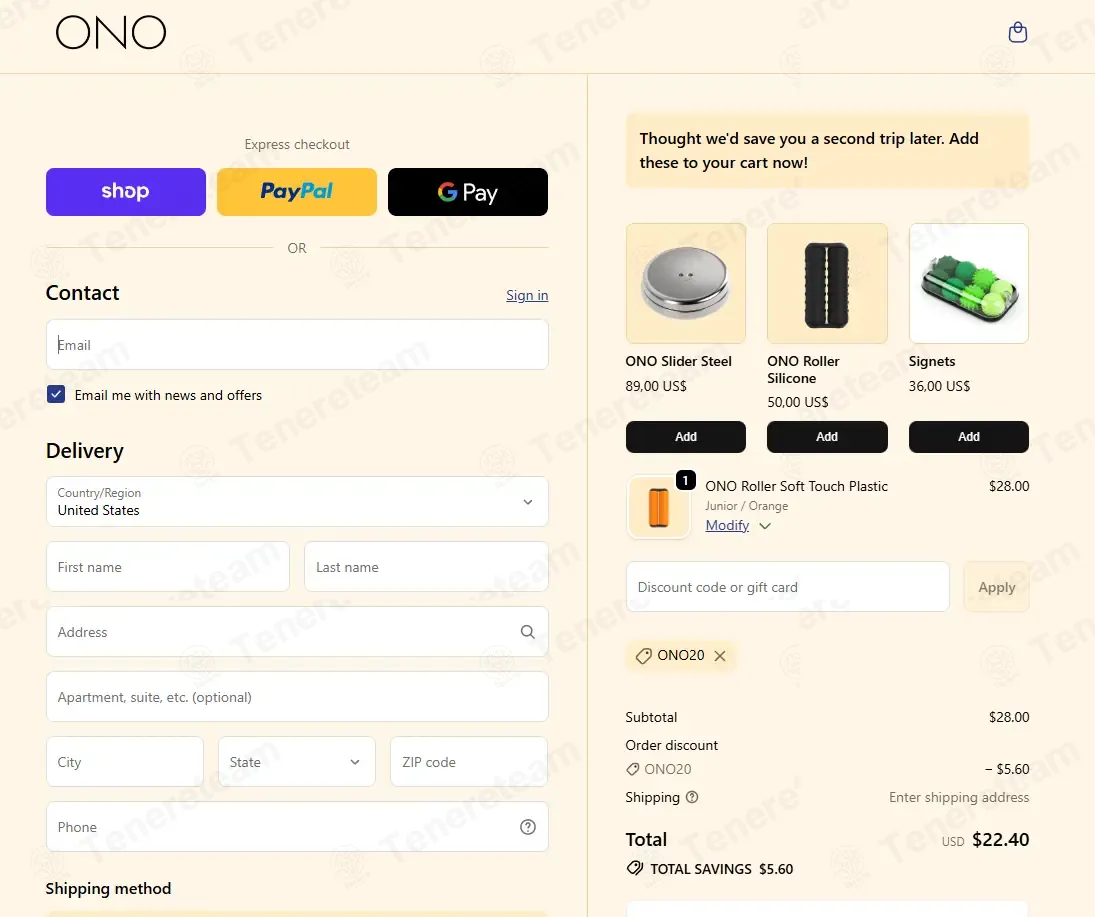
Task: Uncheck Email me with news and offers
Action: click(x=56, y=395)
